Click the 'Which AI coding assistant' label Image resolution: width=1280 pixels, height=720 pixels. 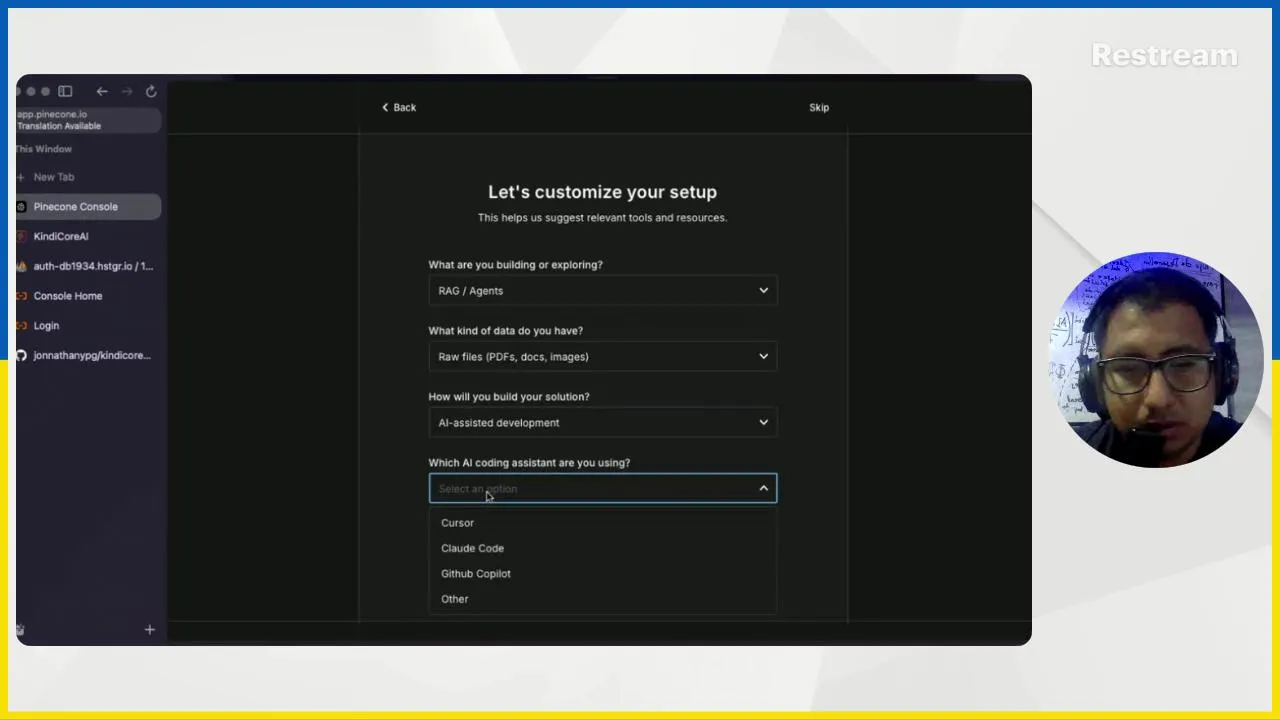(x=529, y=463)
